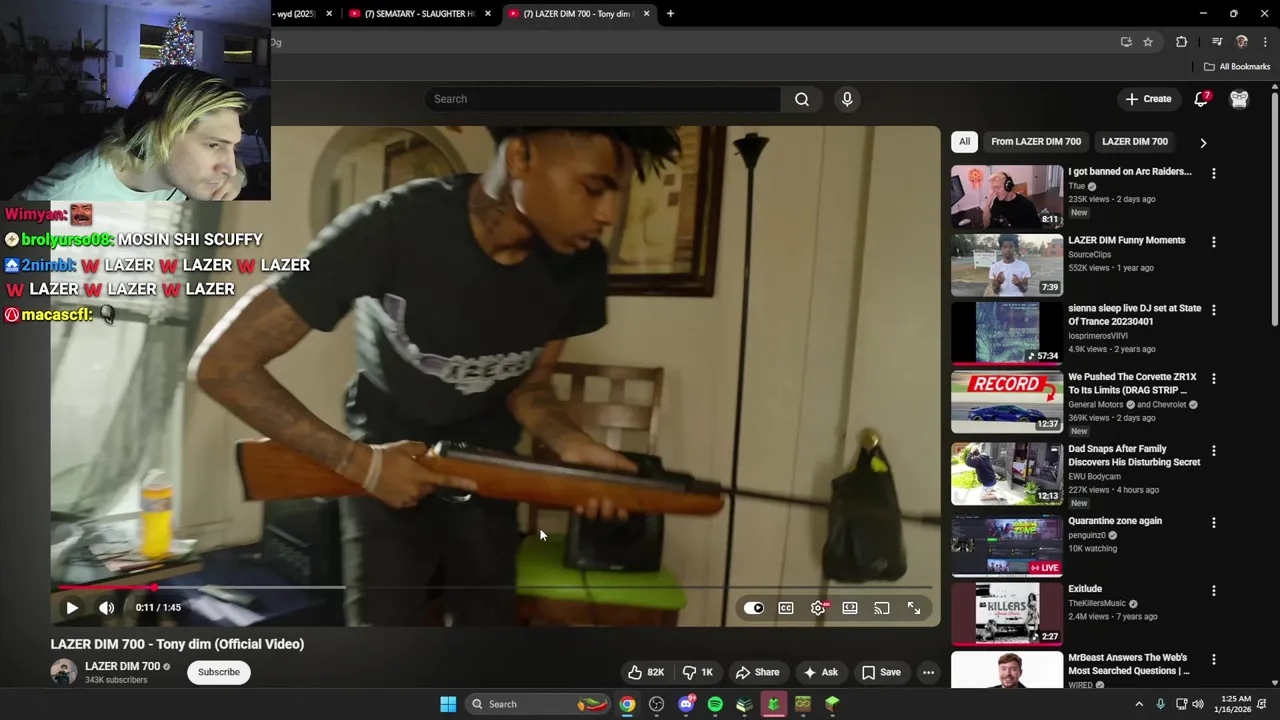
Task: Open options for Dad Snaps video
Action: tap(1213, 451)
